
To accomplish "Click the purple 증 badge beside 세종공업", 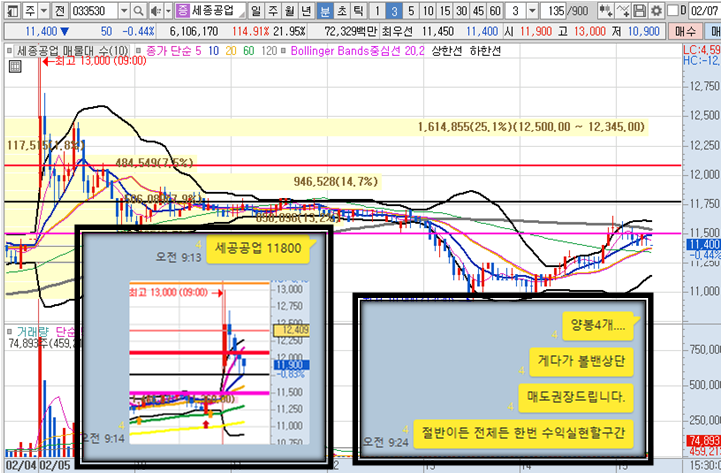I will point(182,10).
